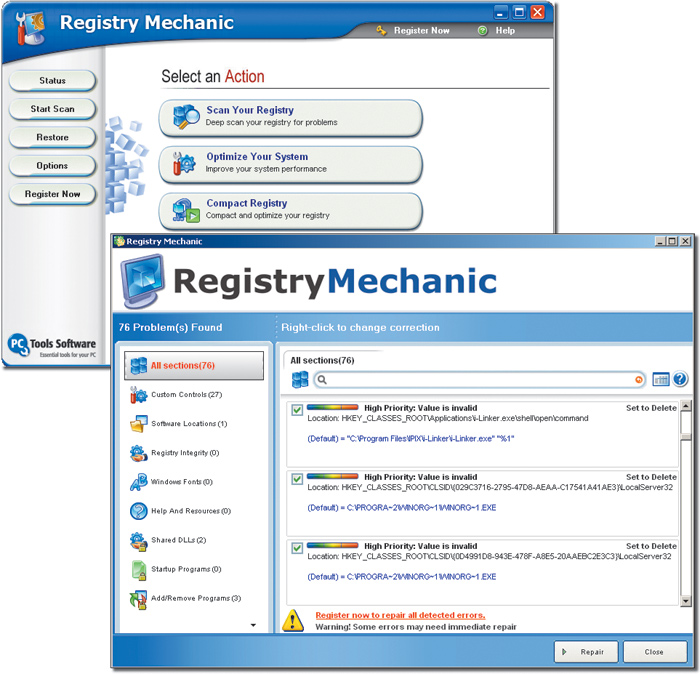This screenshot has height=674, width=700.
Task: Click the orange clear-search icon in search box
Action: 638,380
